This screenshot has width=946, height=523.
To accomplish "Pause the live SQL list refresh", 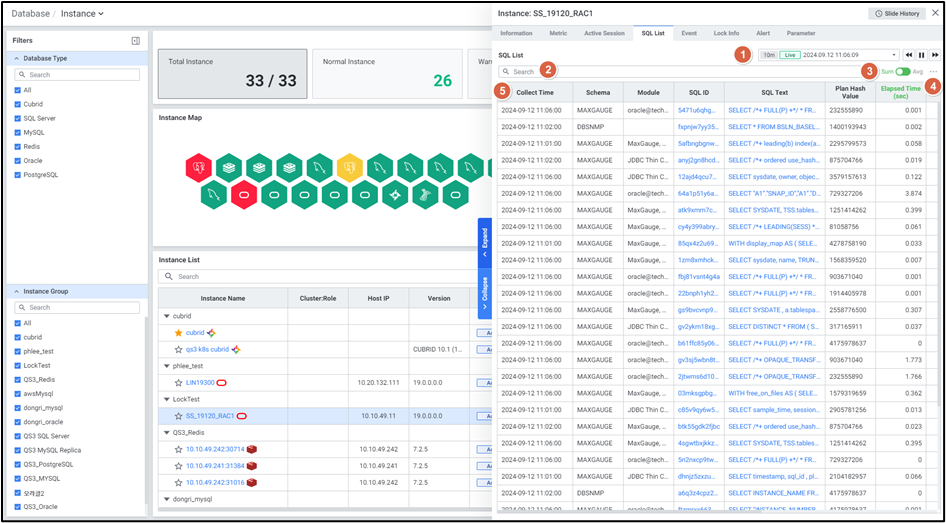I will (x=921, y=55).
